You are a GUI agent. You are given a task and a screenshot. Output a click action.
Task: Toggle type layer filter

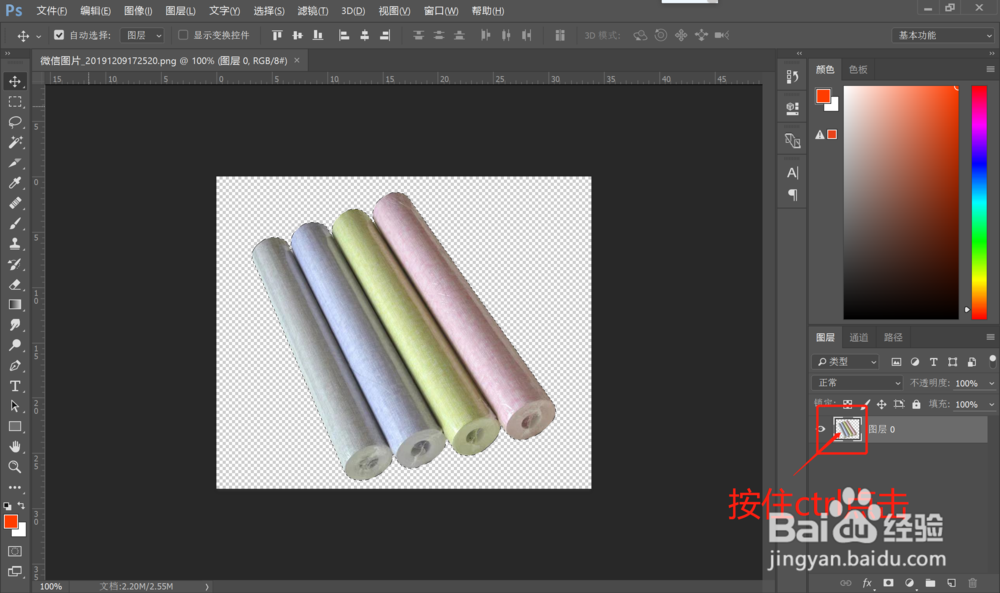point(934,362)
